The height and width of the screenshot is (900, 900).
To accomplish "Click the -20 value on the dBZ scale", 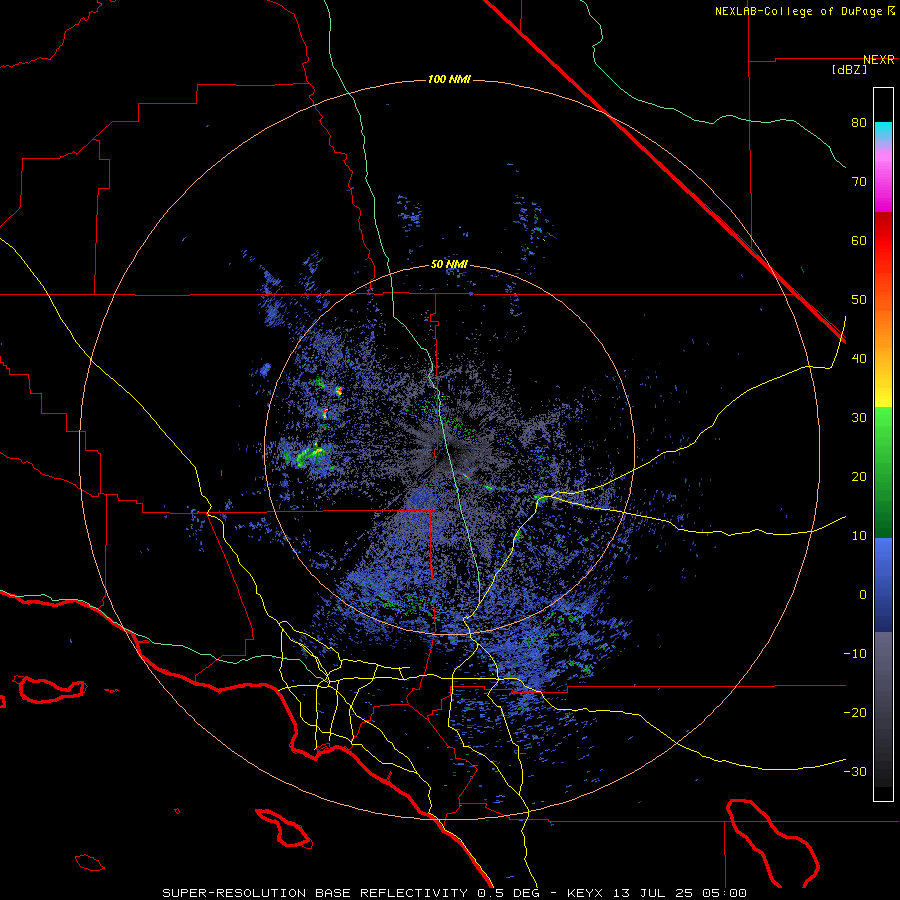I will coord(855,713).
